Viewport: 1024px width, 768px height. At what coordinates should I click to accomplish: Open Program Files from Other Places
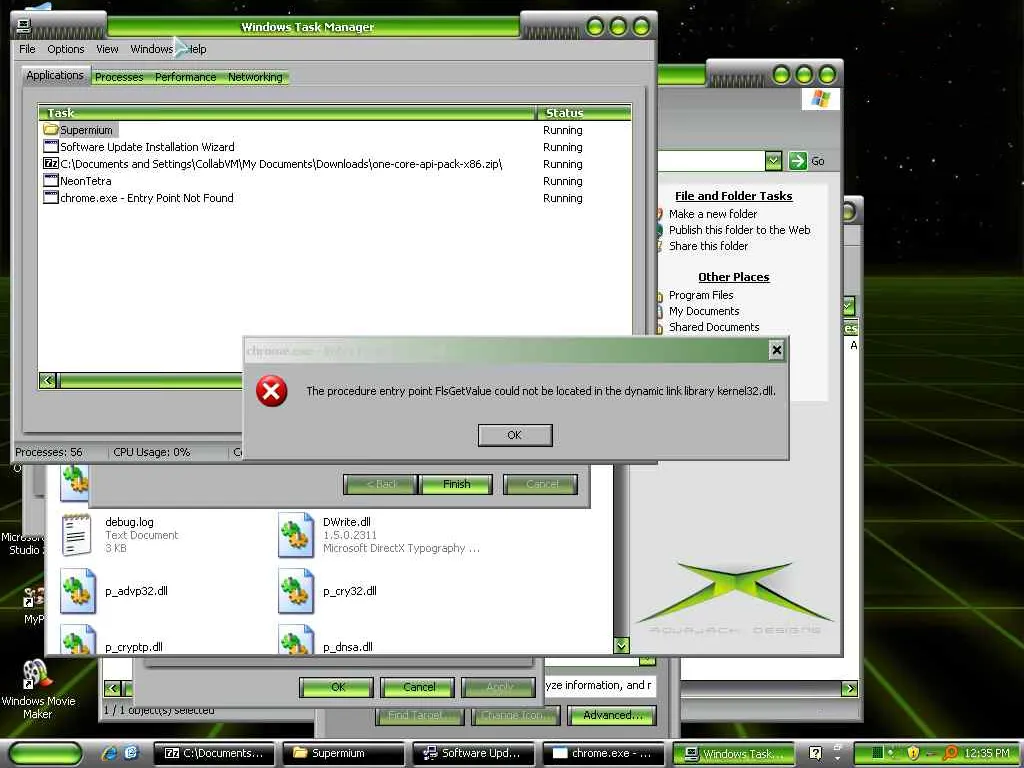point(701,295)
